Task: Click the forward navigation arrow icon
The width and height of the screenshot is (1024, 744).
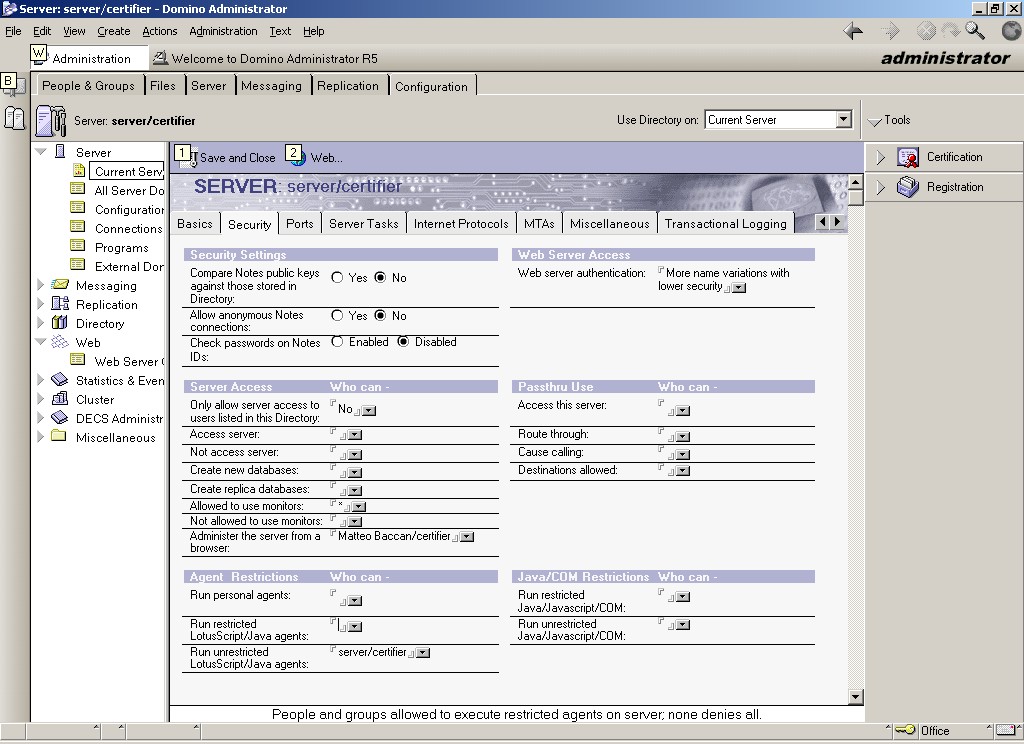Action: click(x=889, y=31)
